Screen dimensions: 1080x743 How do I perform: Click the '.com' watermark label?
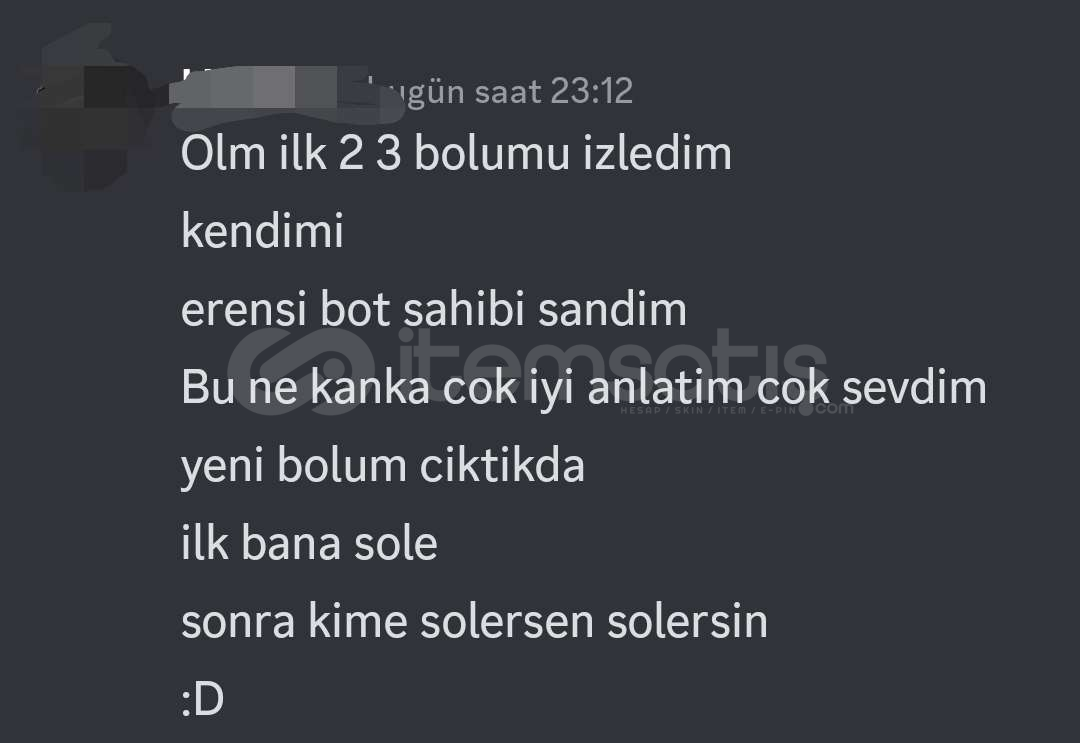pyautogui.click(x=831, y=408)
